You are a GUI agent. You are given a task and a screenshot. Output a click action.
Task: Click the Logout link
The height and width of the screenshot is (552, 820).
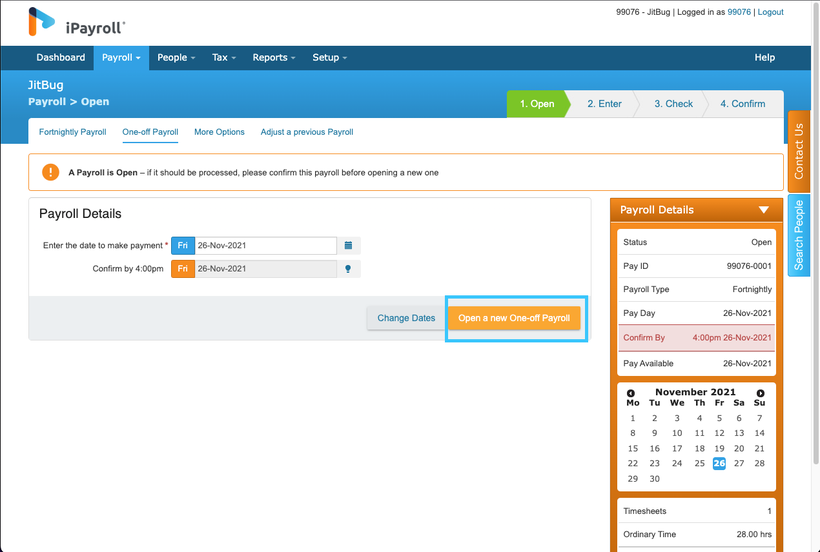(770, 12)
